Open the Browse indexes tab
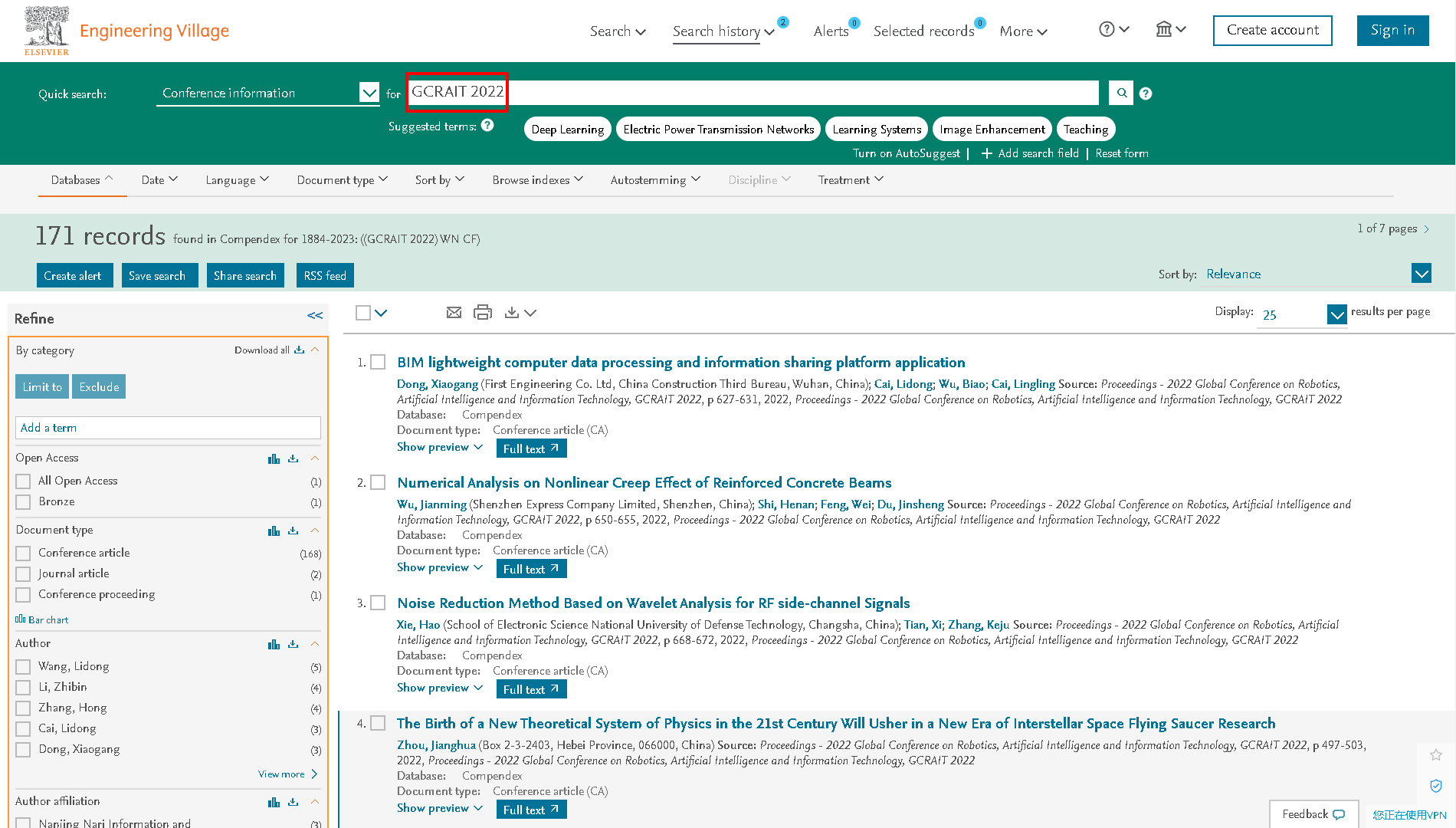Image resolution: width=1456 pixels, height=828 pixels. point(538,180)
